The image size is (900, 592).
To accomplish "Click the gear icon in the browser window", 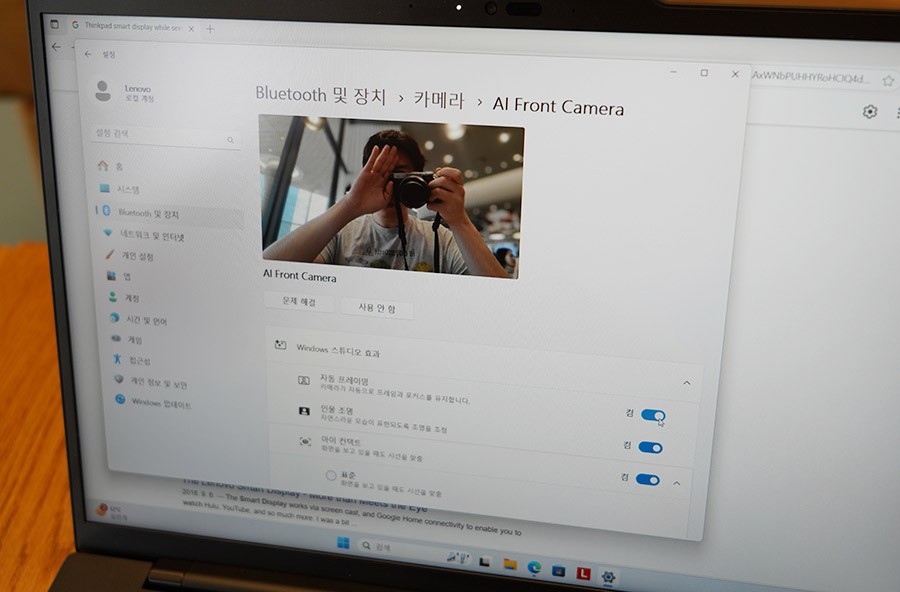I will 870,111.
